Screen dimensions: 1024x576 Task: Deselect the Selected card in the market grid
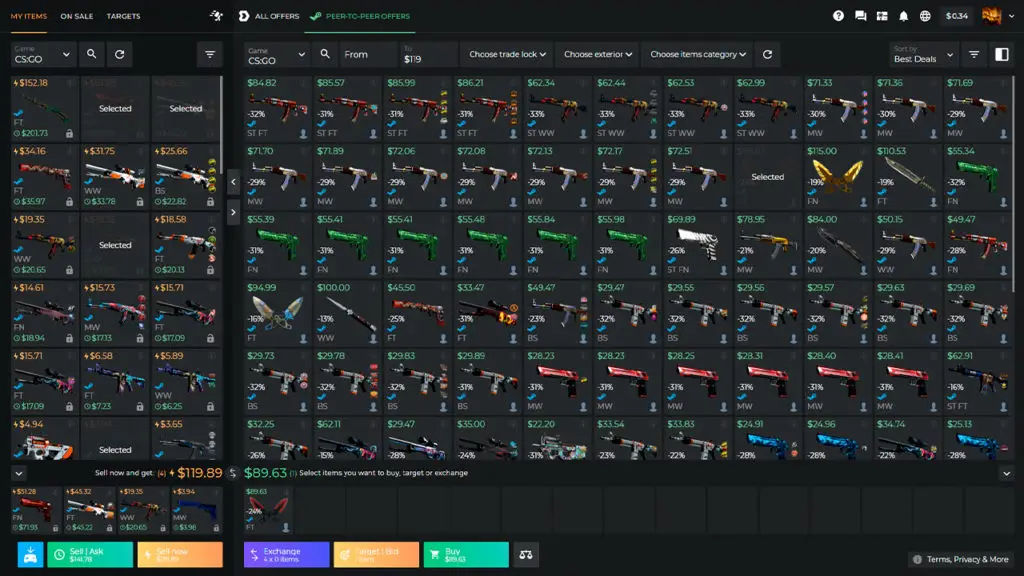pos(767,177)
